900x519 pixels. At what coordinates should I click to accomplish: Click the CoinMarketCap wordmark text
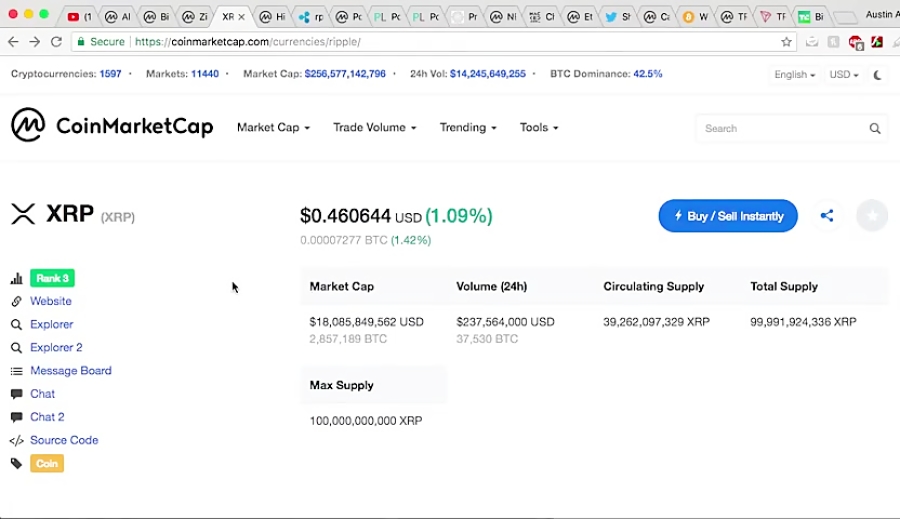(x=134, y=126)
